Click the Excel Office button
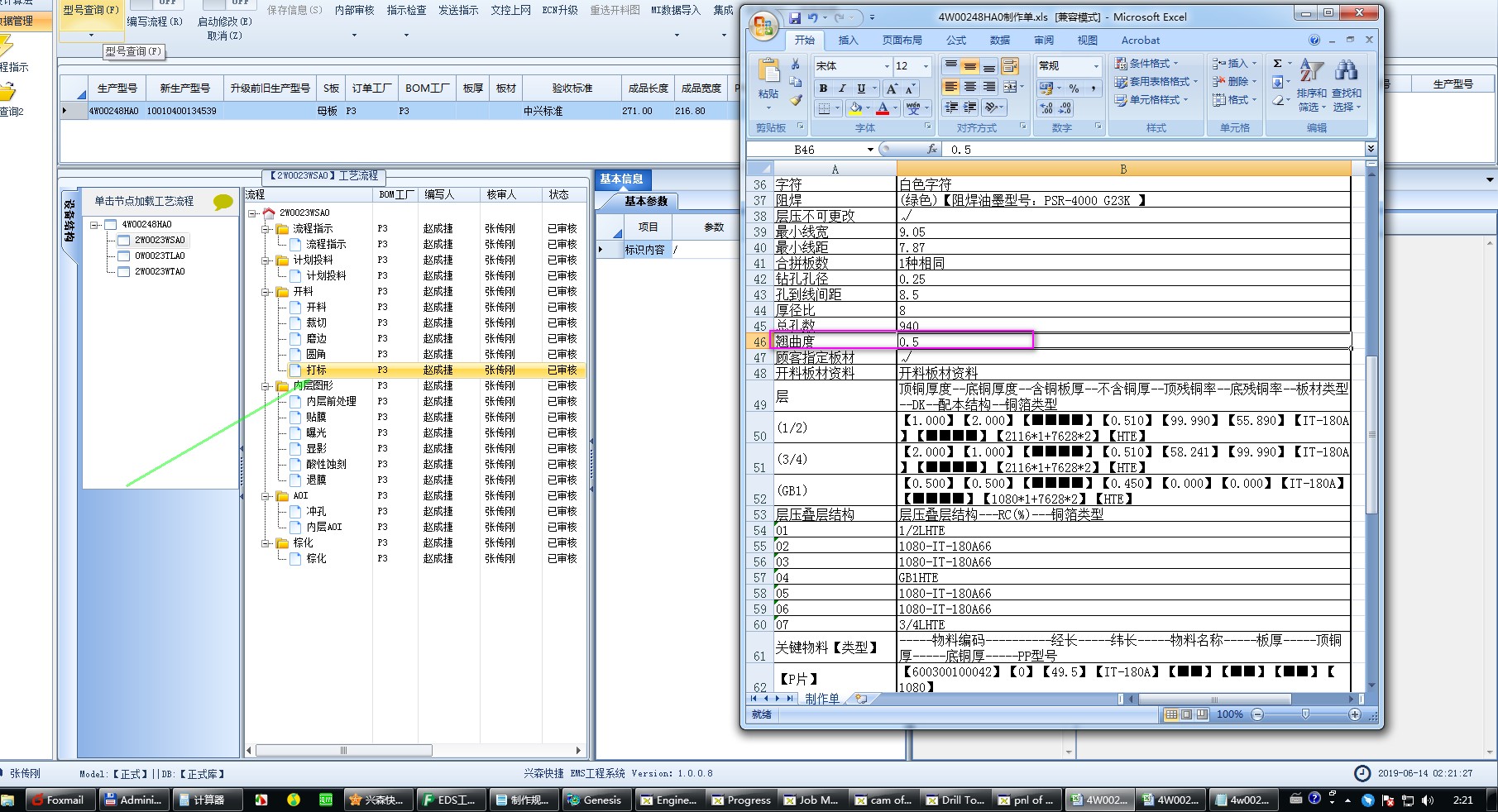The height and width of the screenshot is (812, 1498). coord(763,26)
